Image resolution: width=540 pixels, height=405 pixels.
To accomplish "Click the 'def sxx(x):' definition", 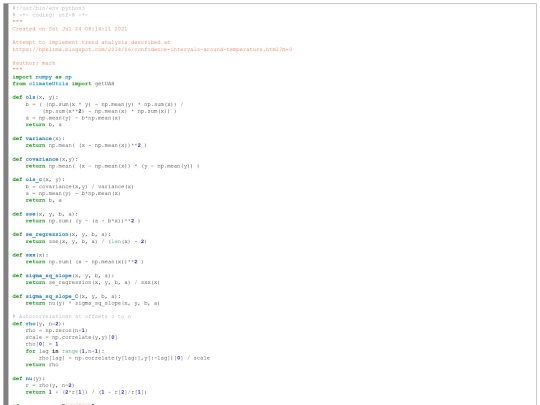I will pyautogui.click(x=30, y=255).
